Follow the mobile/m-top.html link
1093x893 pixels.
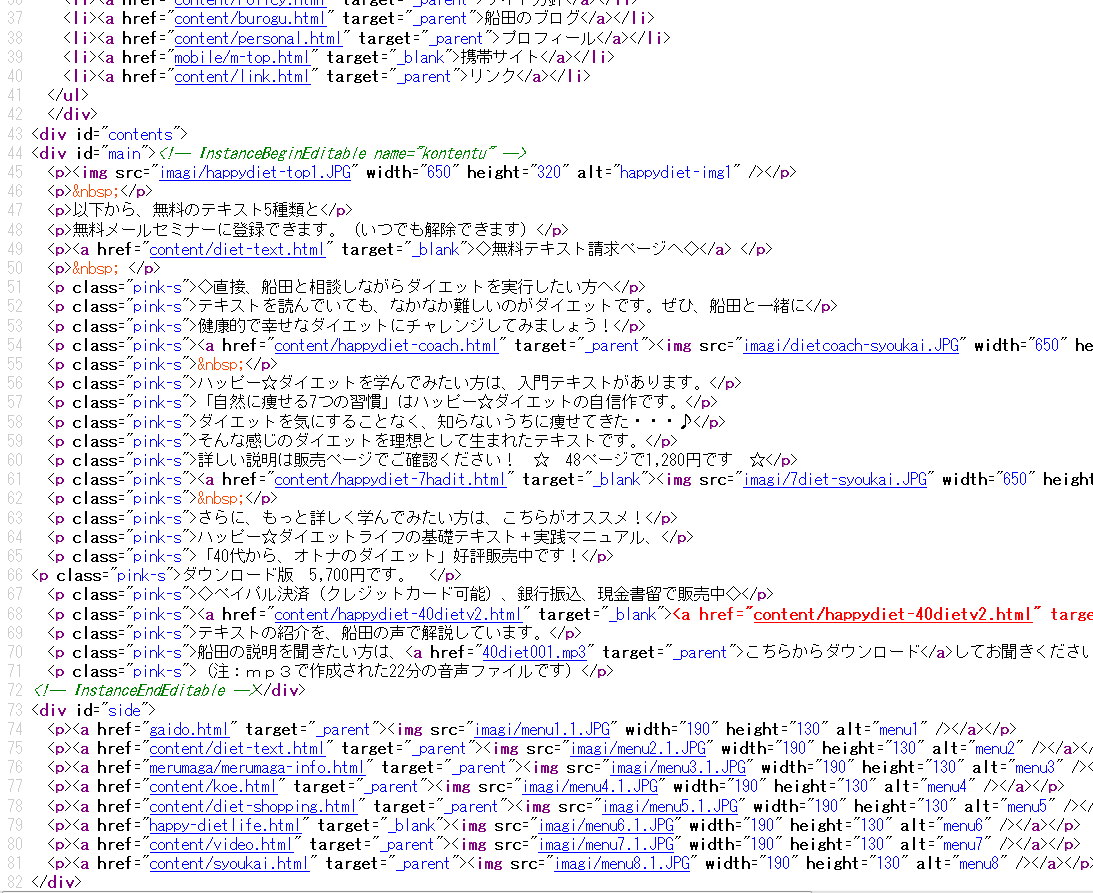point(242,57)
